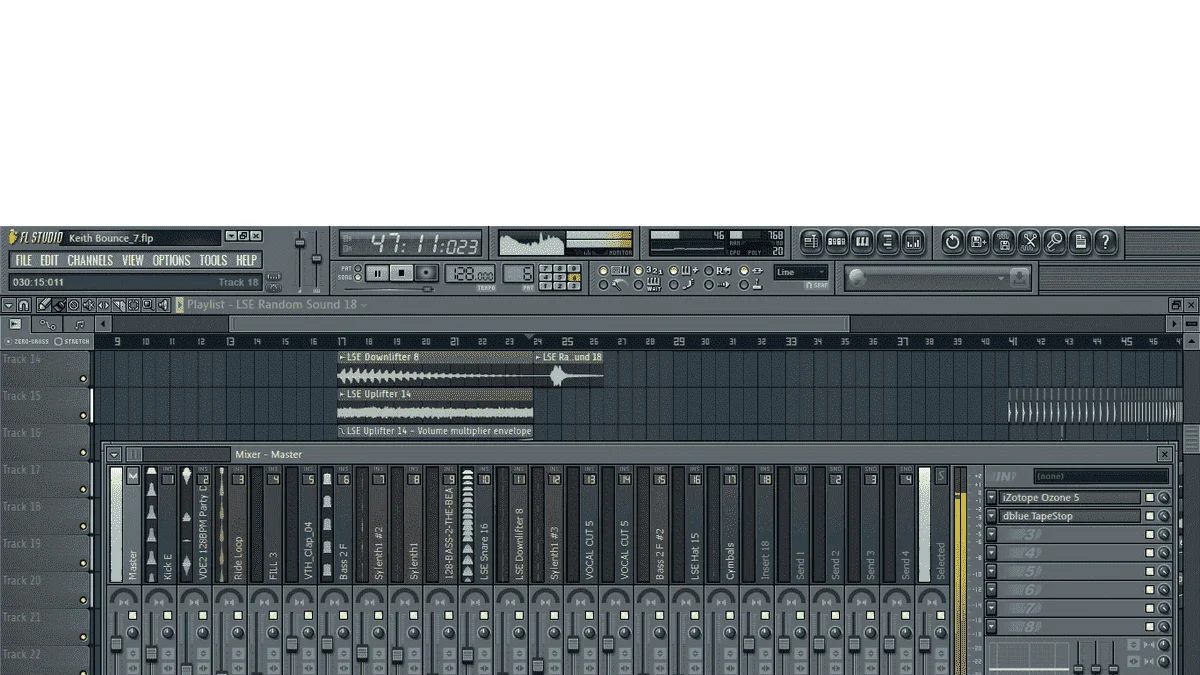
Task: Select the playlist select tool
Action: point(133,305)
